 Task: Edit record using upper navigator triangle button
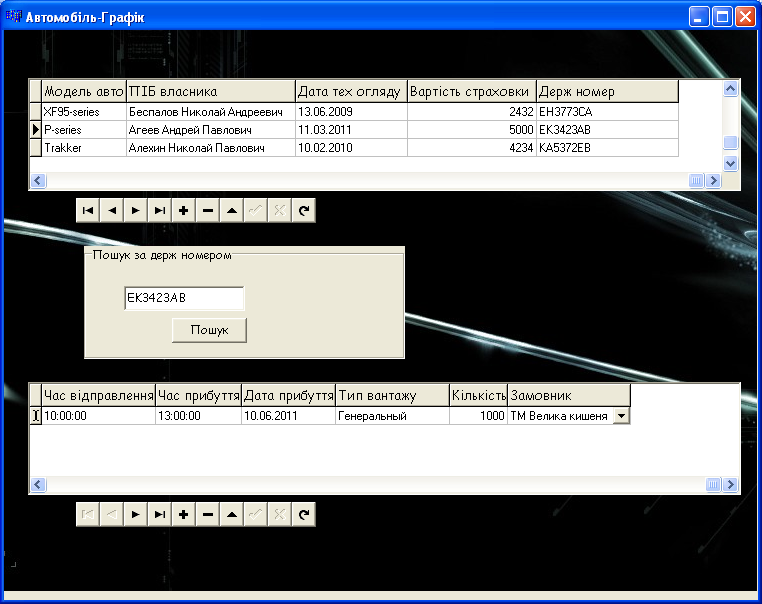(231, 210)
